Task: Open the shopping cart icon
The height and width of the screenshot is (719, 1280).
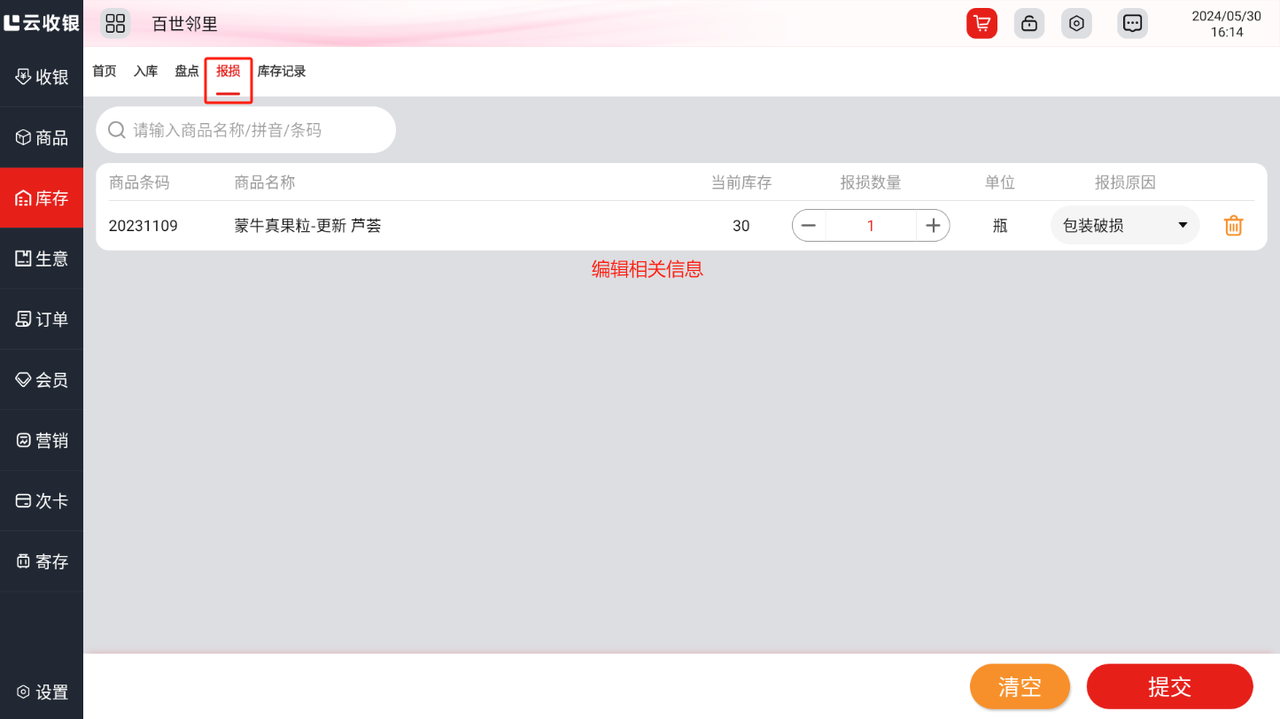Action: coord(981,23)
